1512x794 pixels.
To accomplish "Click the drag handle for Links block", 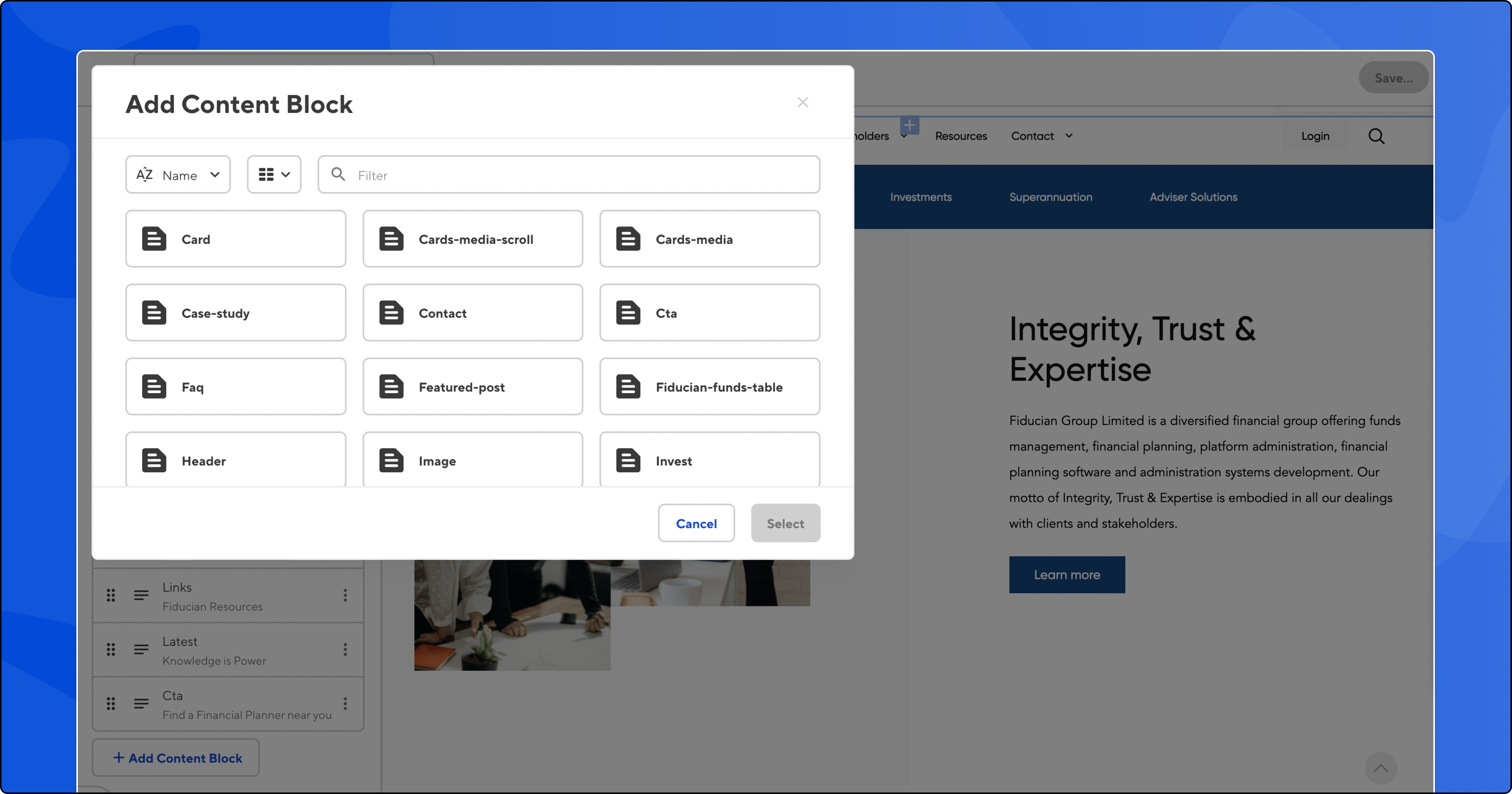I will pos(111,595).
